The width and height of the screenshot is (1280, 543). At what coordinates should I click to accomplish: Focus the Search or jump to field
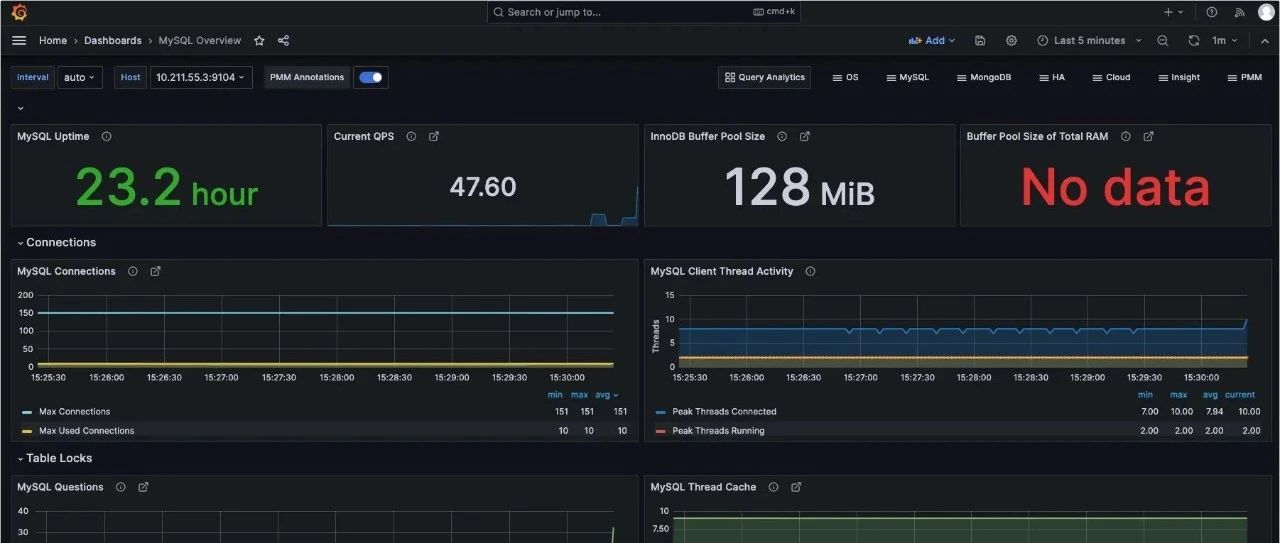(644, 12)
